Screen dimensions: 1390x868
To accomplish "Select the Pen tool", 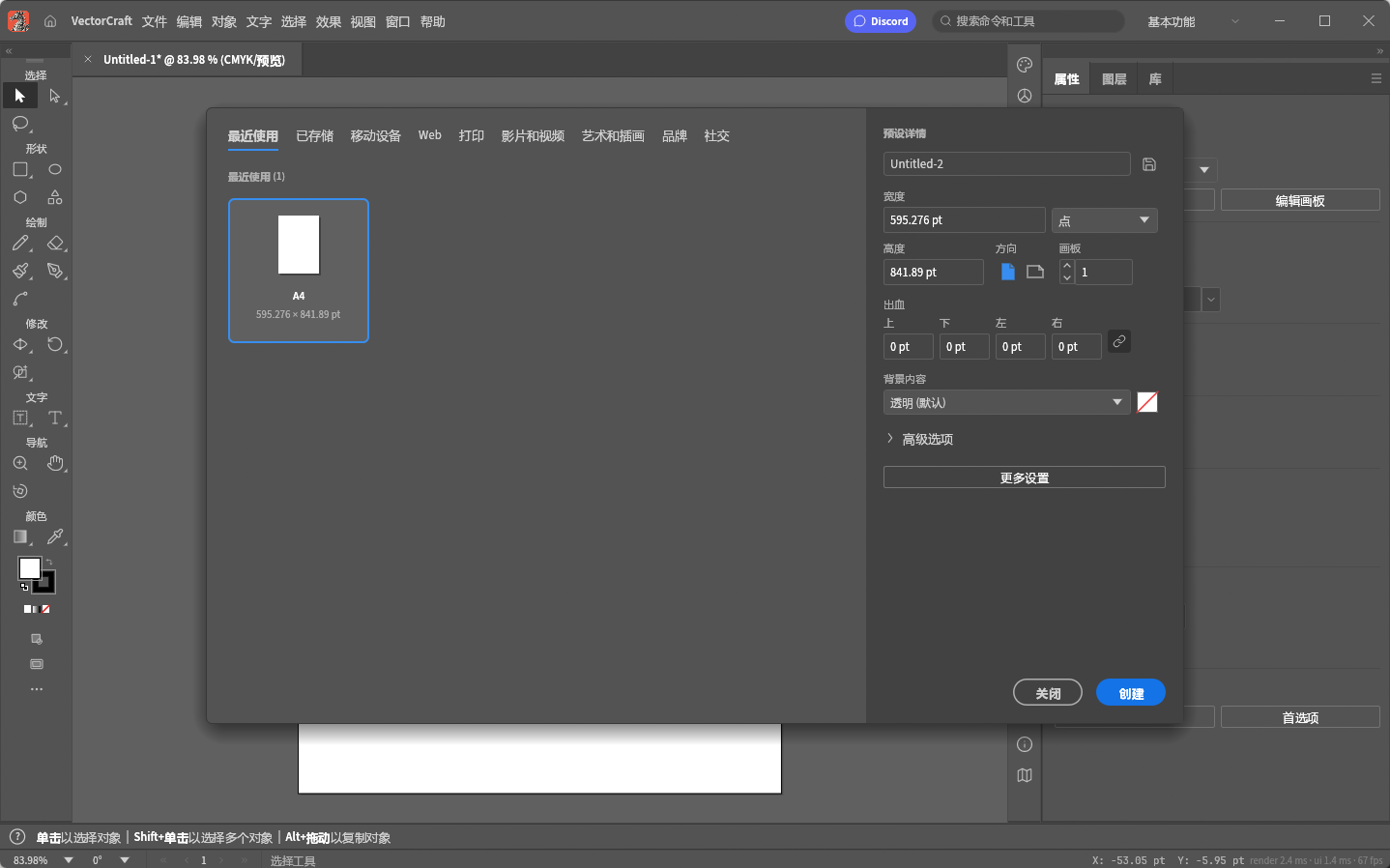I will click(55, 272).
